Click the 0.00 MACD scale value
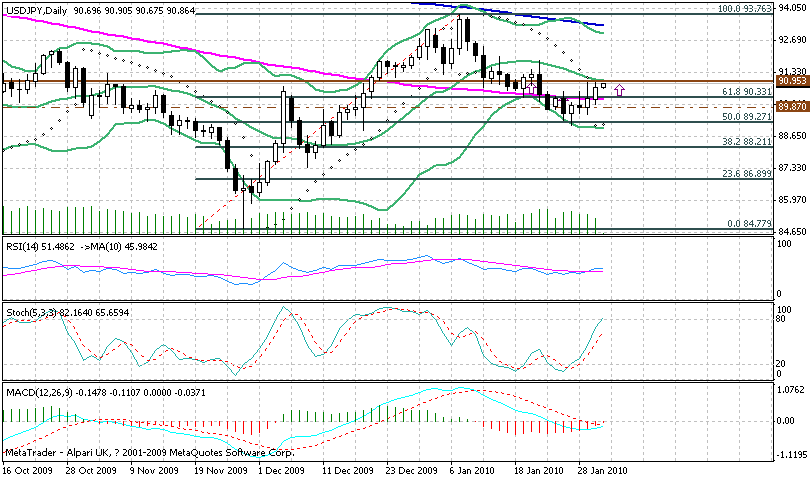This screenshot has height=478, width=811. coord(786,421)
